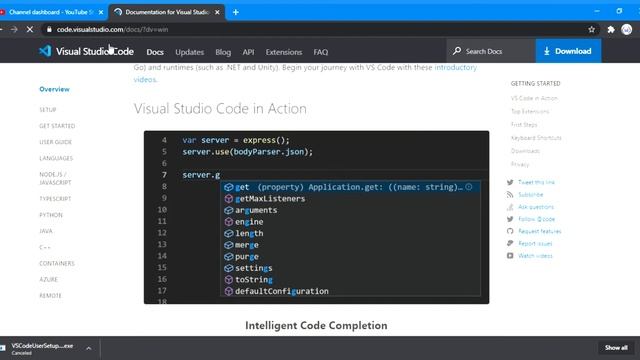The image size is (640, 360).
Task: Jump to Keyboard Shortcuts section
Action: 536,138
